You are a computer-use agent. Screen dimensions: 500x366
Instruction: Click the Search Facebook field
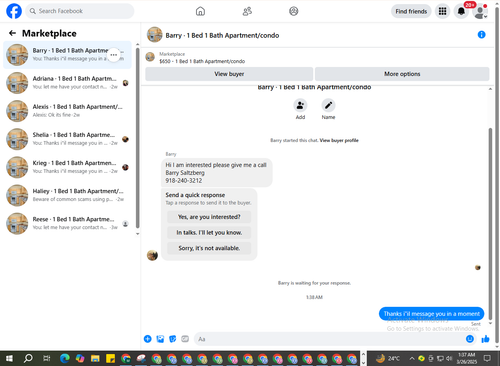[80, 11]
